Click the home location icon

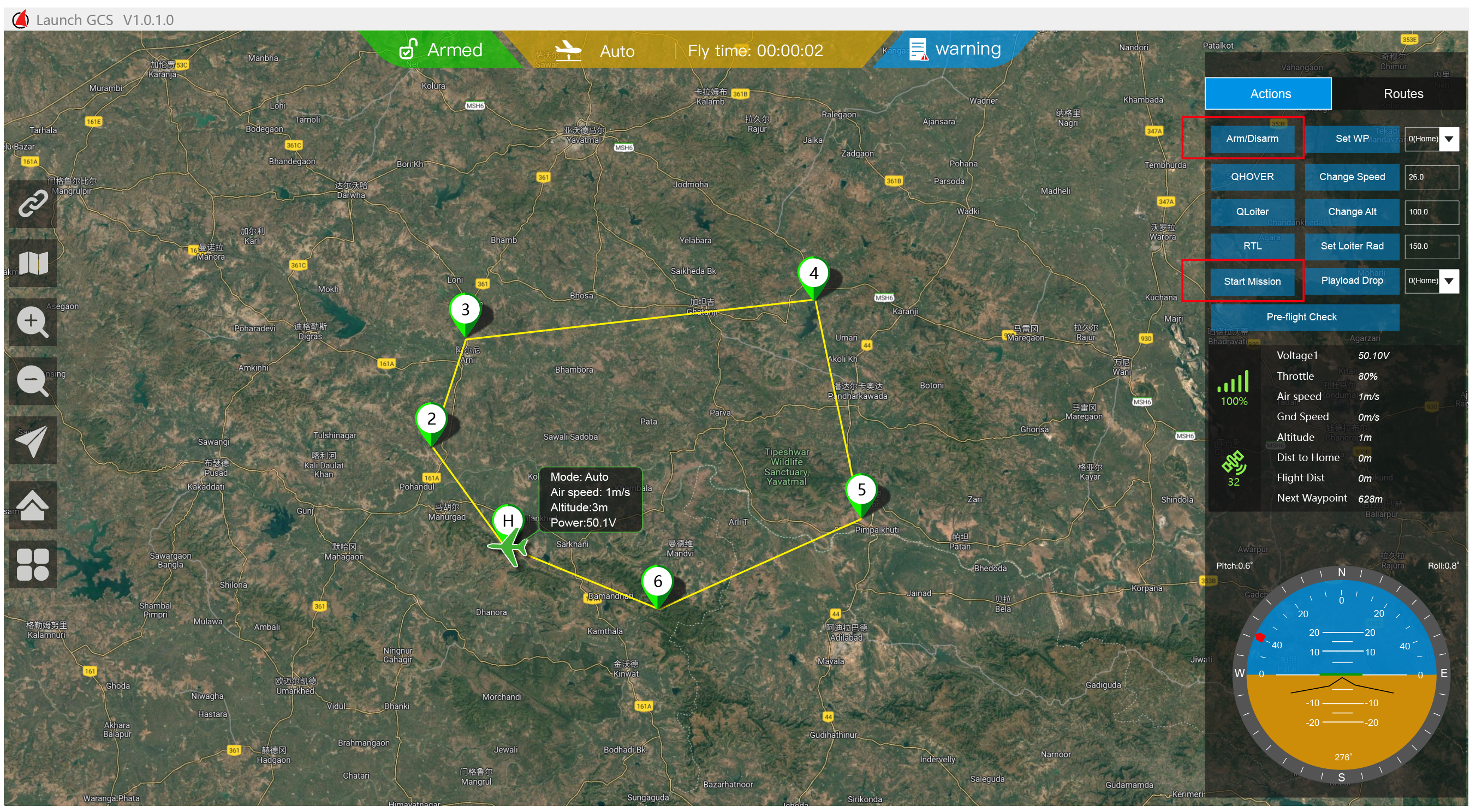[x=33, y=505]
